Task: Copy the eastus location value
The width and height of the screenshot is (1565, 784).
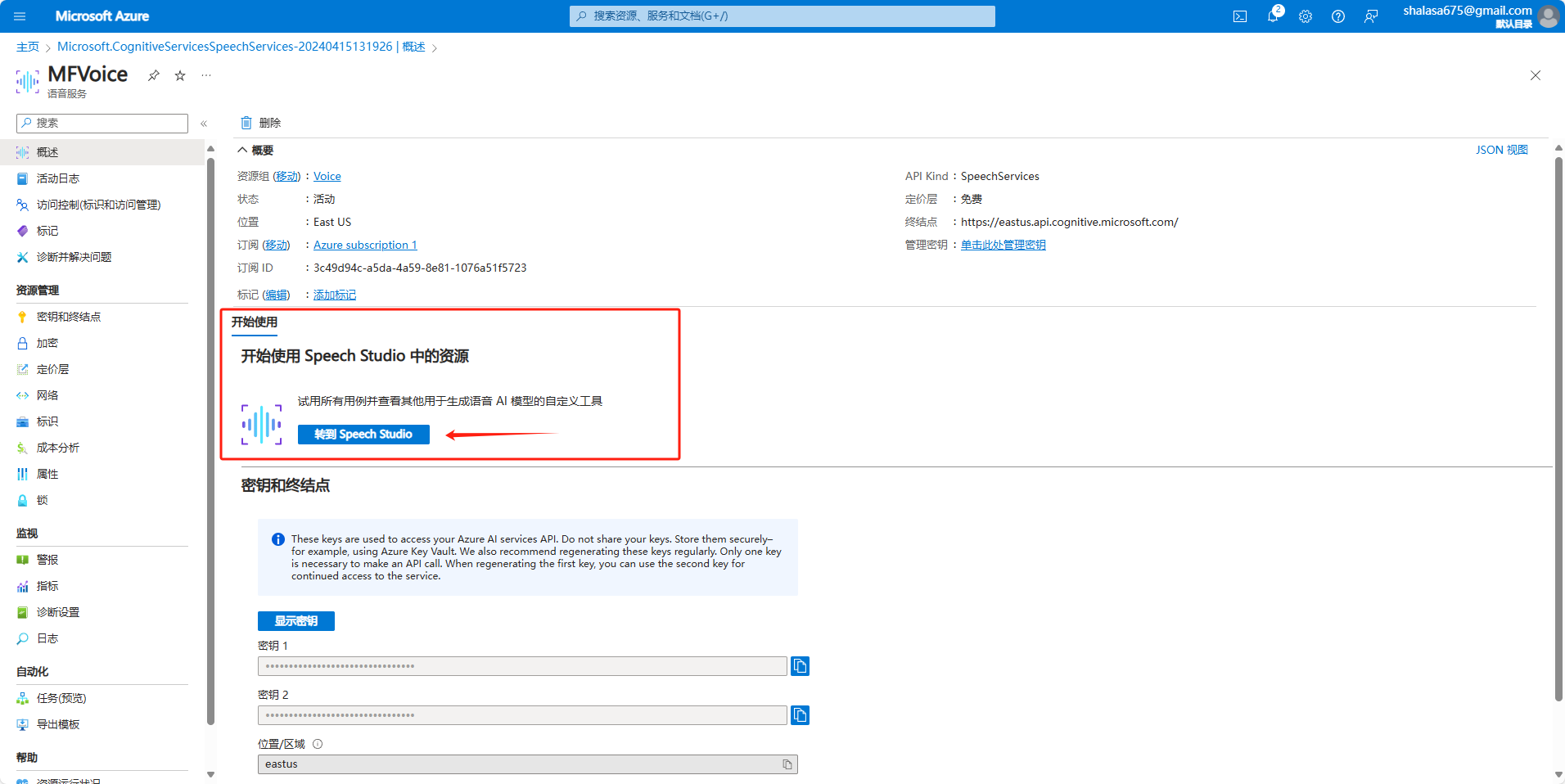Action: 787,764
